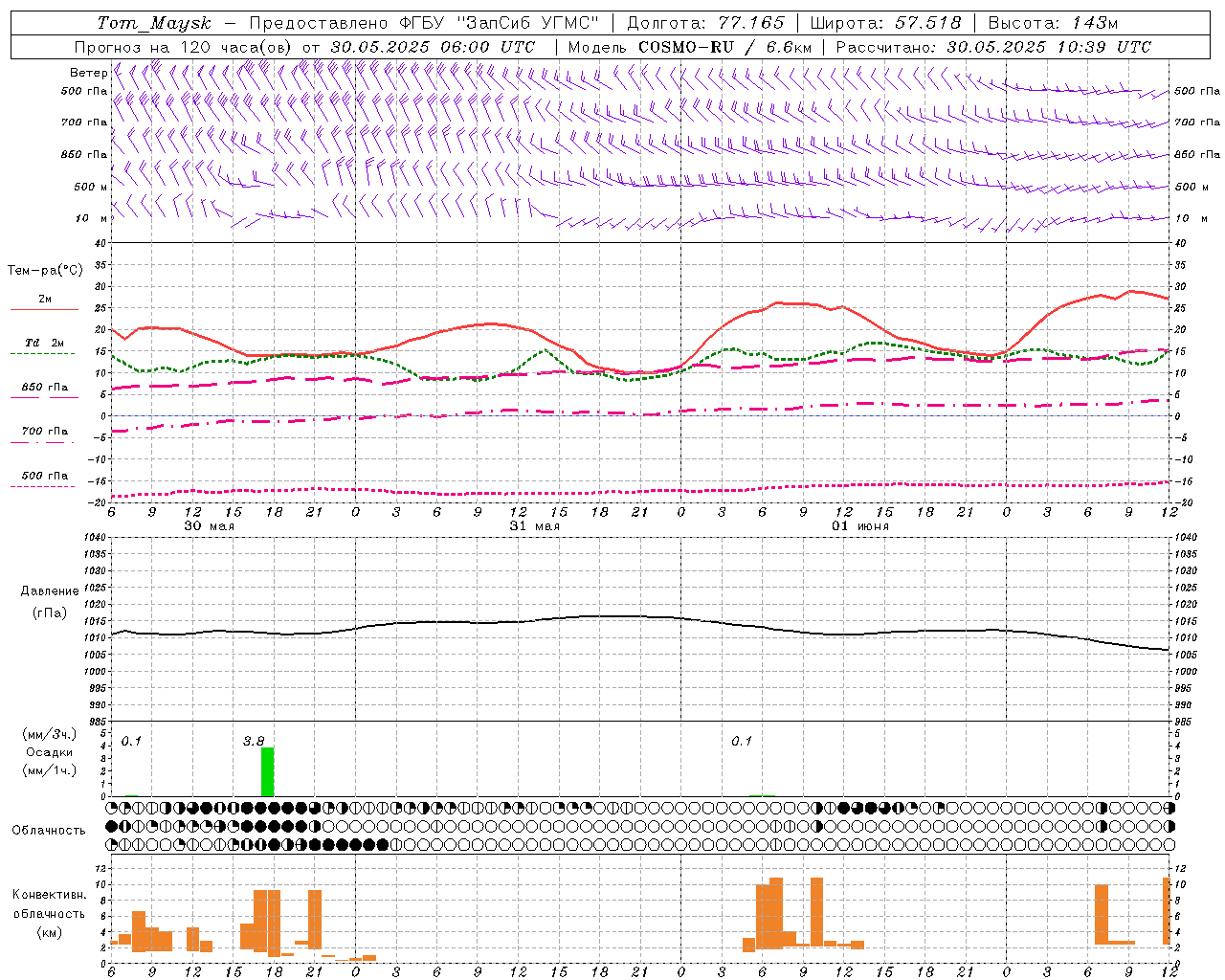Click the date label 01 июня
Viewport: 1225px width, 980px height.
coord(860,526)
